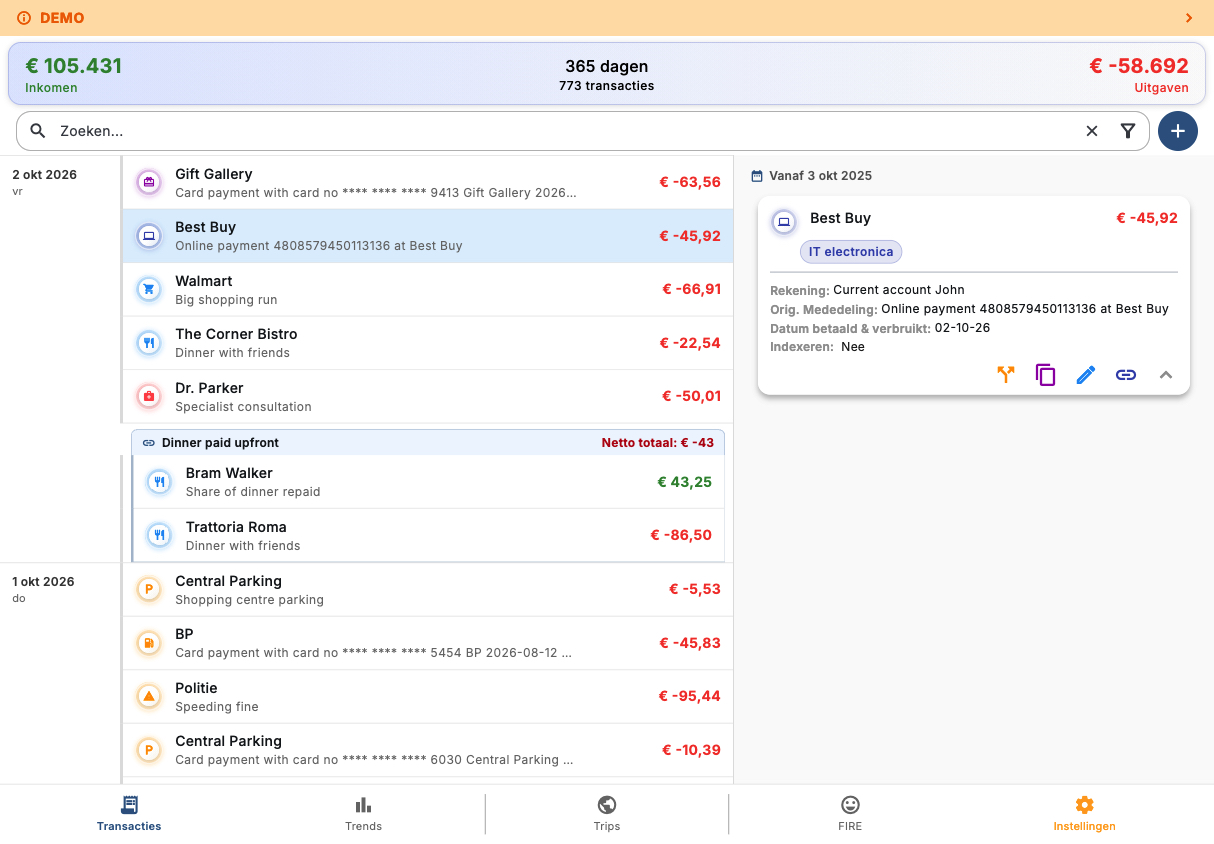Click the Walmart shopping cart icon
The height and width of the screenshot is (844, 1214).
point(149,290)
